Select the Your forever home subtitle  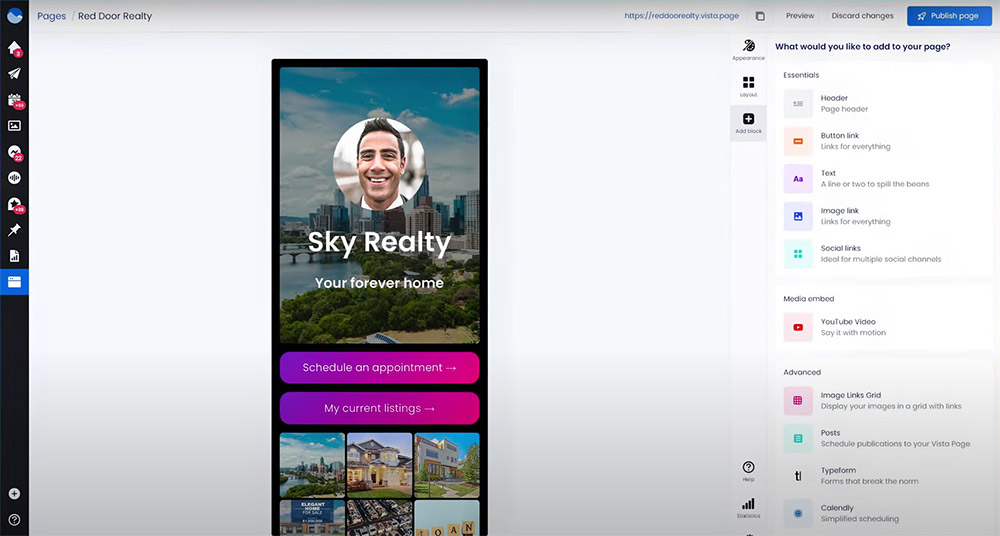[379, 283]
